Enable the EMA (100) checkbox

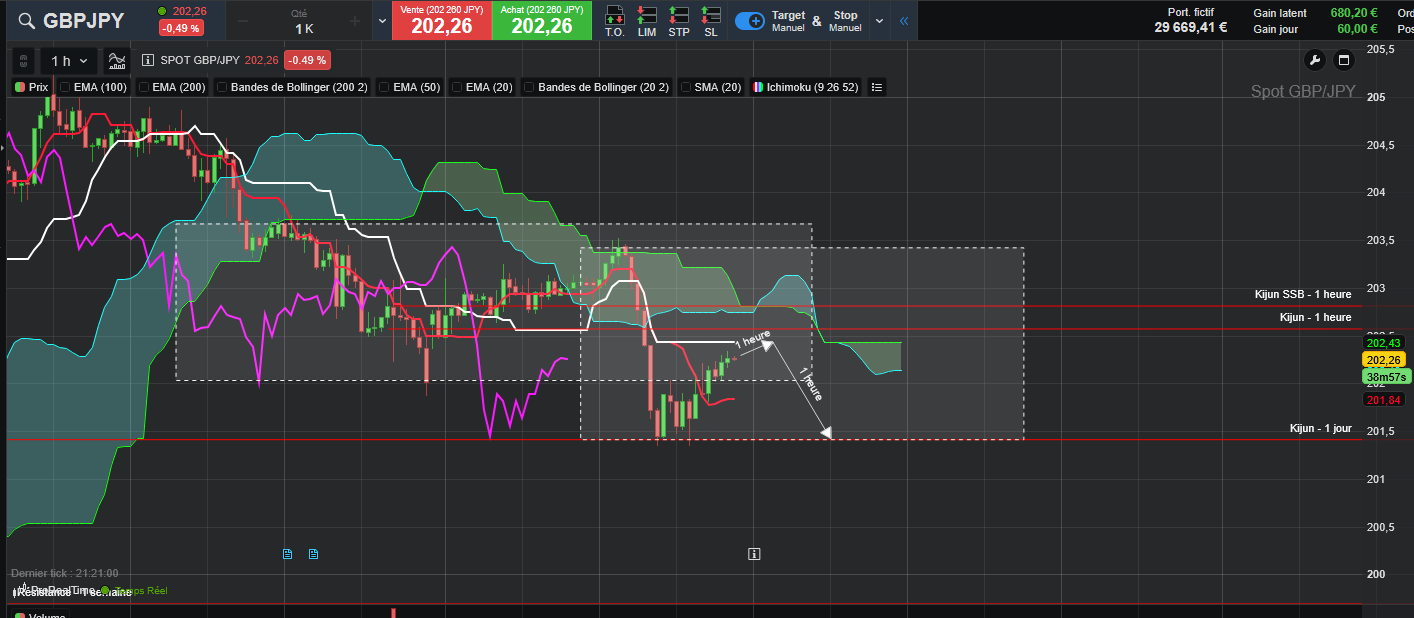coord(66,87)
